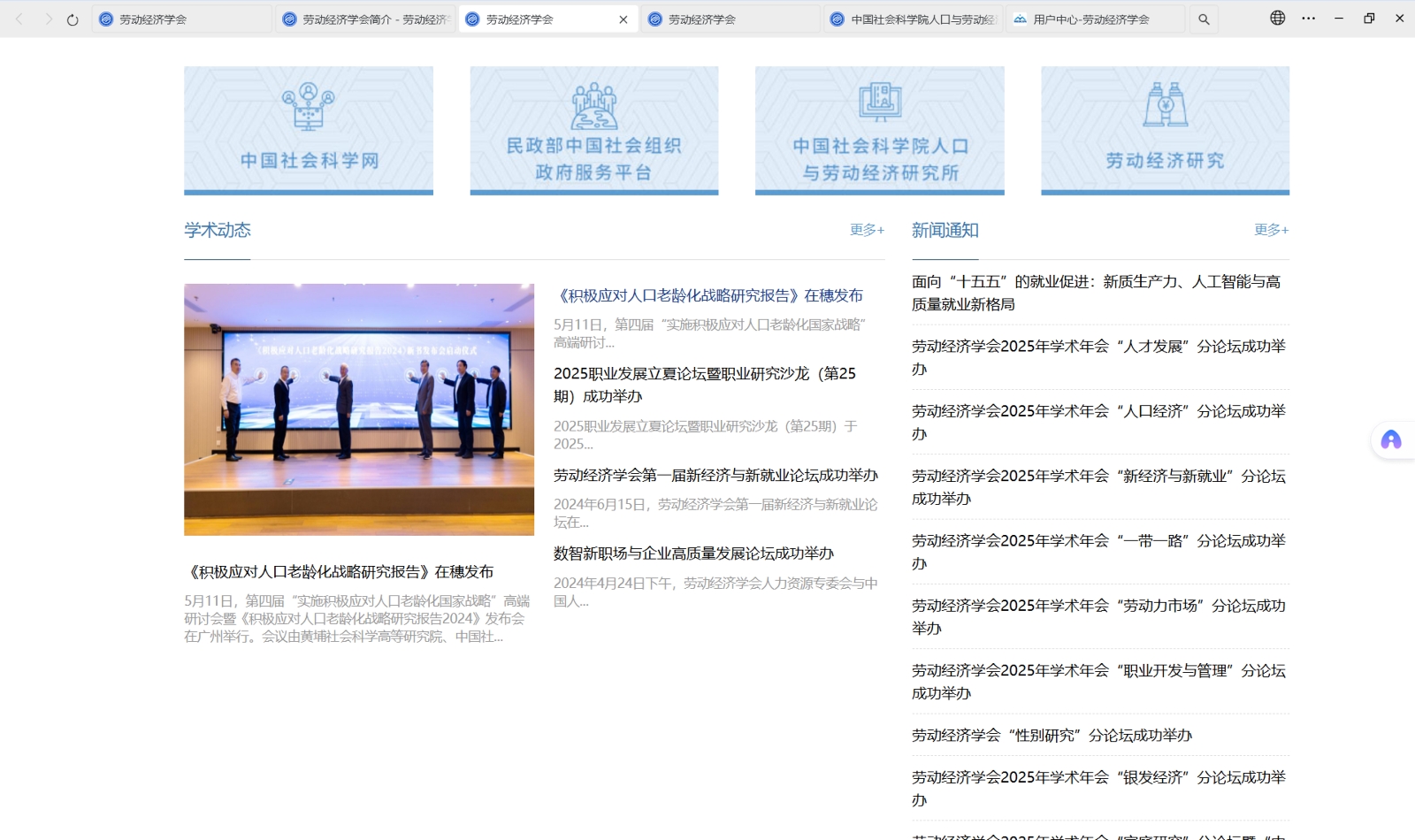Open 中国社会科学院人口与劳动经济研究所 card
Image resolution: width=1415 pixels, height=840 pixels.
[x=879, y=129]
